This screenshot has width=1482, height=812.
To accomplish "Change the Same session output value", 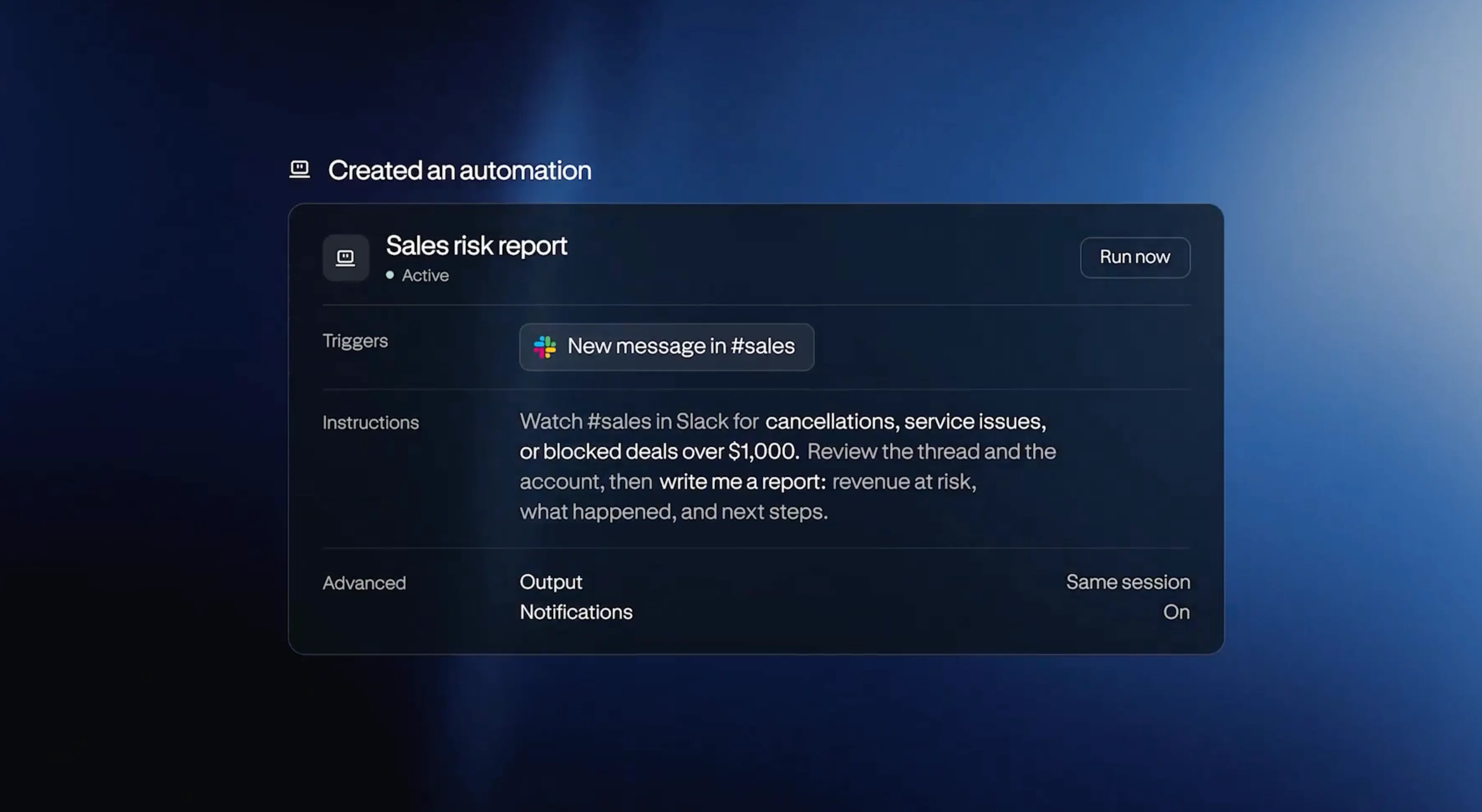I will coord(1128,582).
